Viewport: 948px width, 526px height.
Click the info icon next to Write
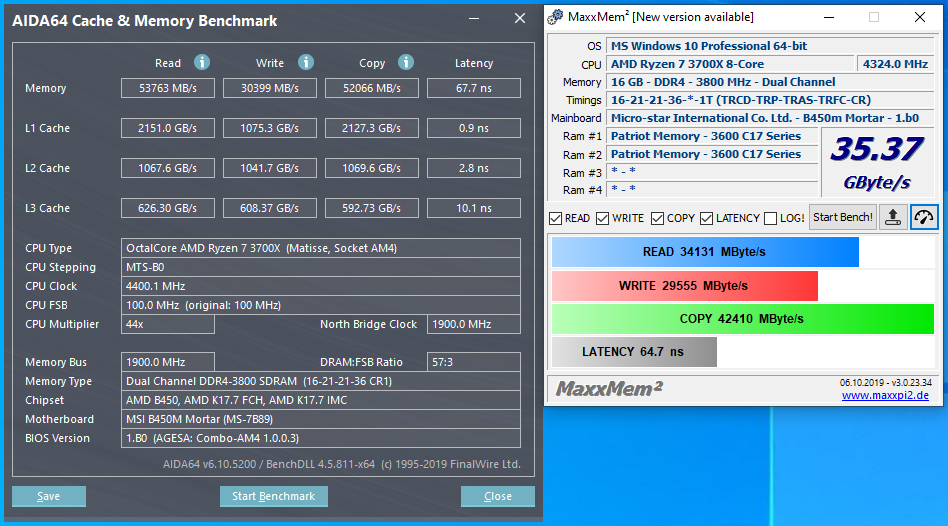point(306,62)
